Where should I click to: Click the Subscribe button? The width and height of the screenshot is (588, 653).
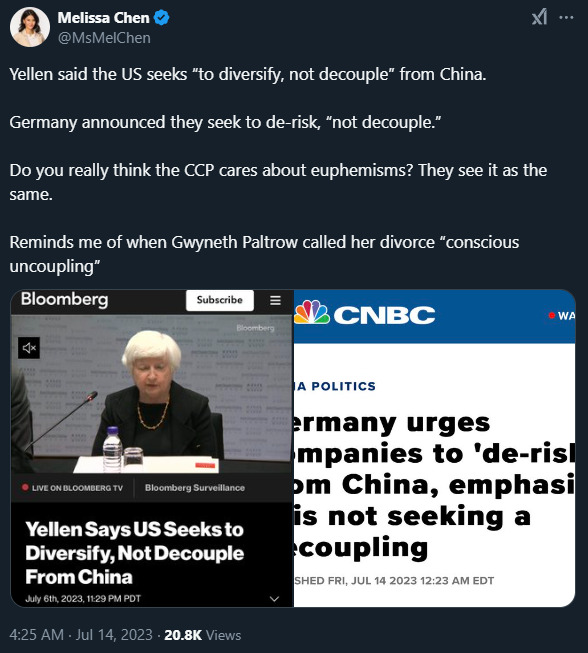click(220, 300)
